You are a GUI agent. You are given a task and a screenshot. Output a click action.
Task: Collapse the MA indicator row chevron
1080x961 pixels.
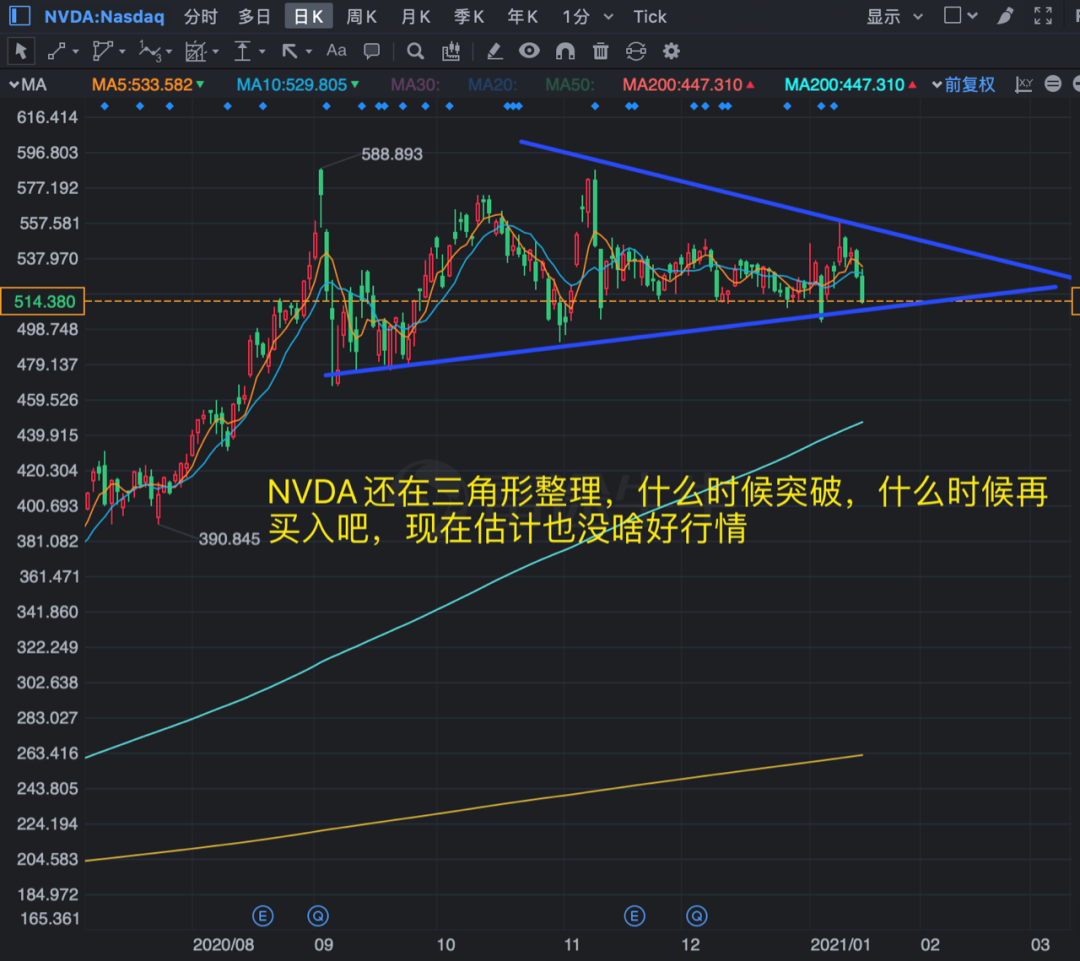(14, 85)
